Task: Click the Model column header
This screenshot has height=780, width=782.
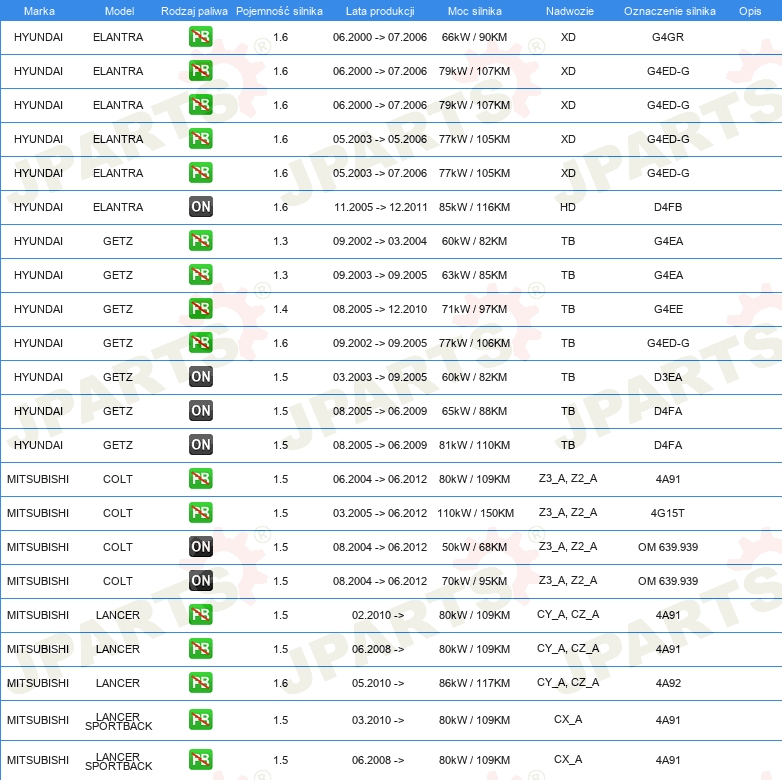Action: tap(119, 11)
